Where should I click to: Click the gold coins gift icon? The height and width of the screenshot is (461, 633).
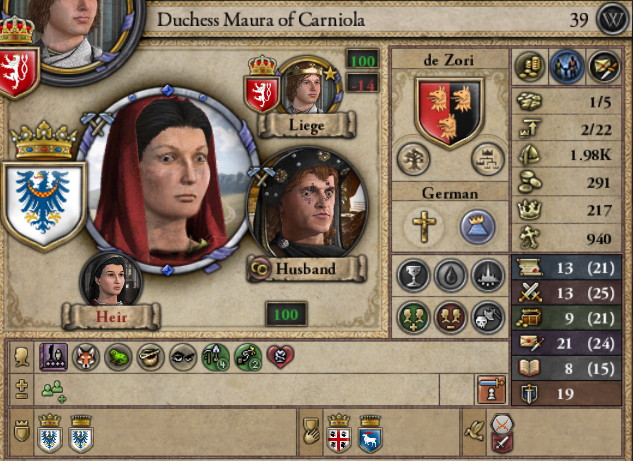click(530, 67)
